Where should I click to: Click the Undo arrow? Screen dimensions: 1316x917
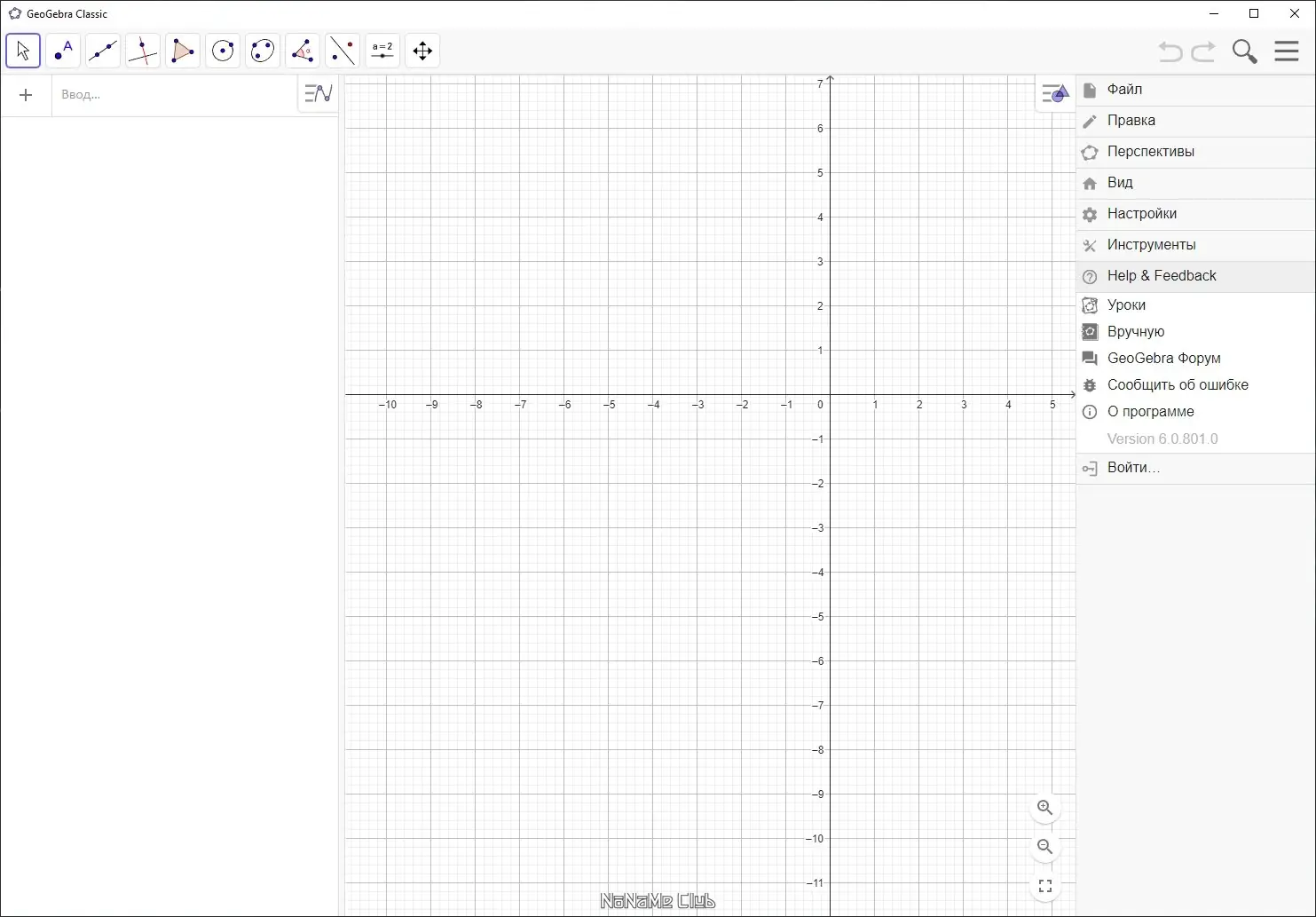click(1170, 51)
